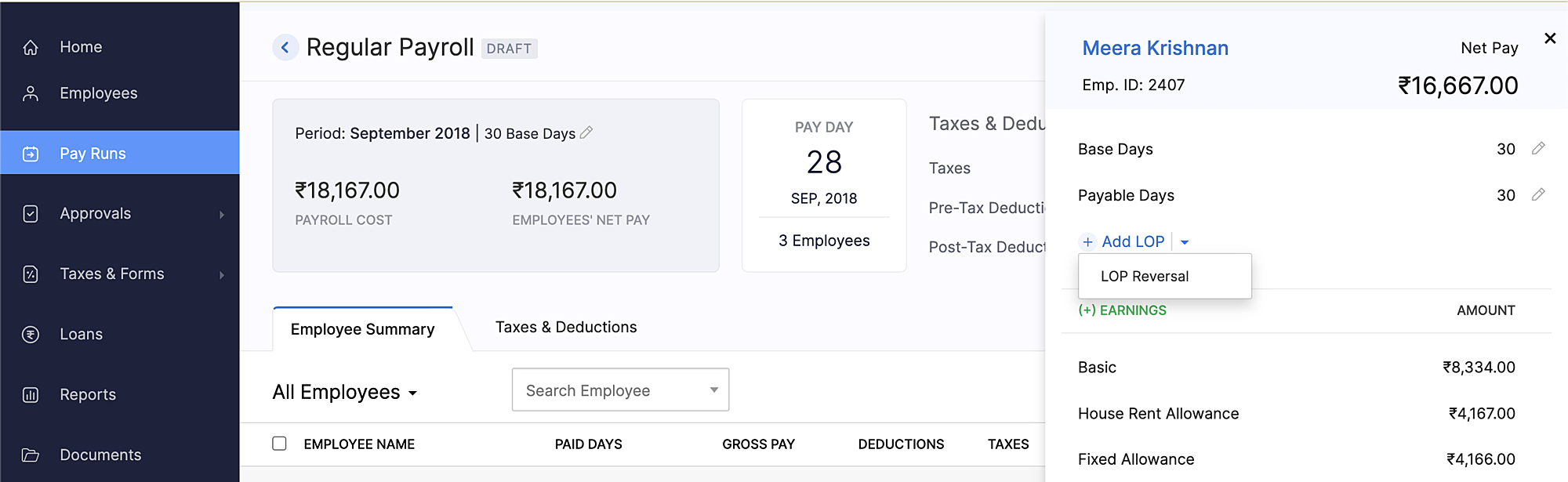
Task: Tick the select-all checkbox beside Employee Name
Action: (279, 444)
